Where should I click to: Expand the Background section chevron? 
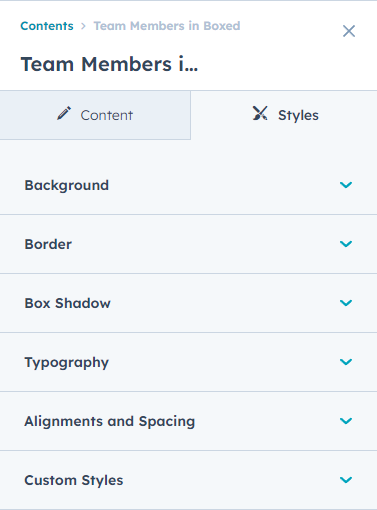[x=346, y=185]
